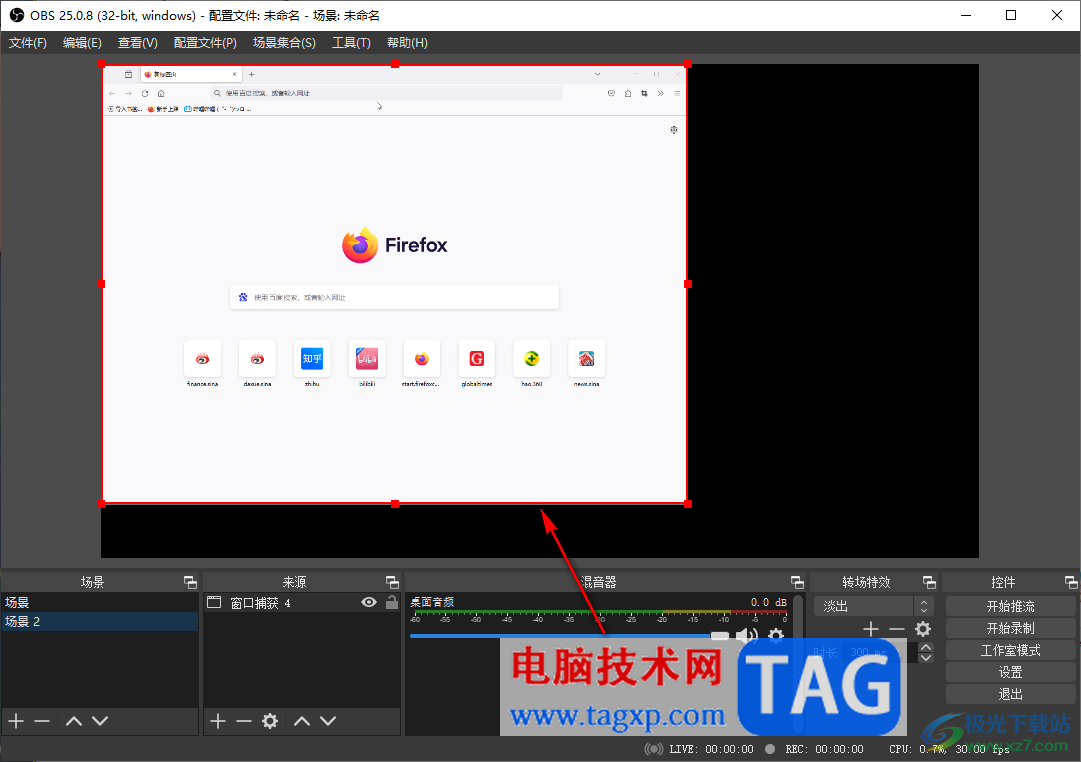The height and width of the screenshot is (762, 1081).
Task: Click the 知乎 shortcut tile in preview
Action: 312,359
